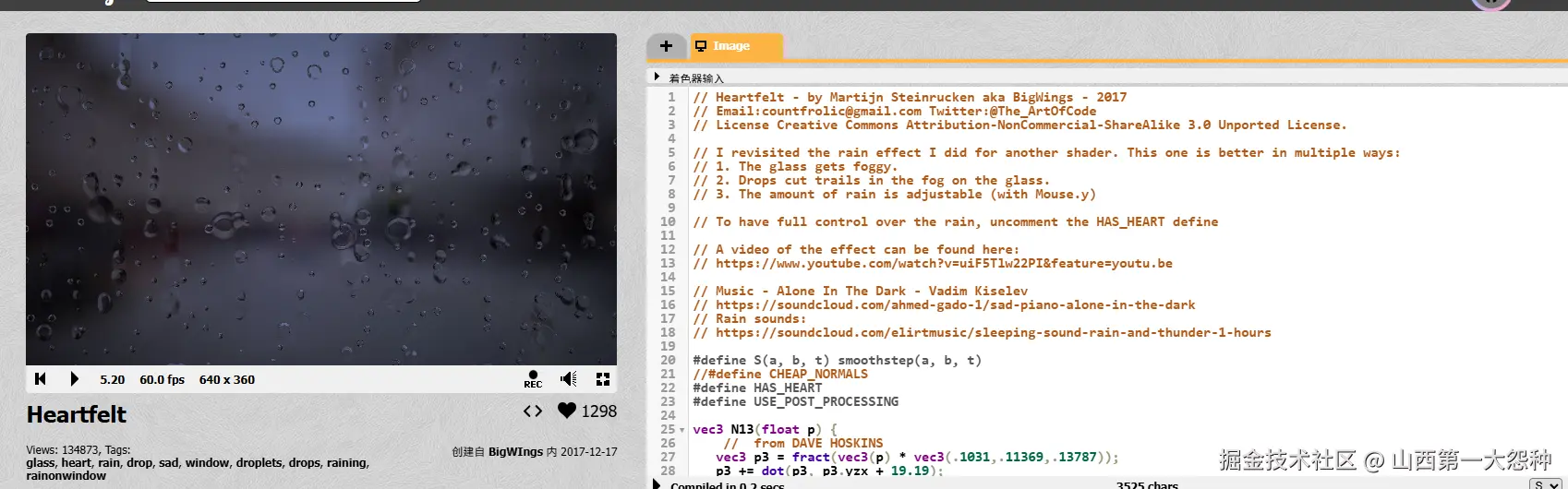Start recording with the REC icon
The width and height of the screenshot is (1568, 489).
[533, 379]
